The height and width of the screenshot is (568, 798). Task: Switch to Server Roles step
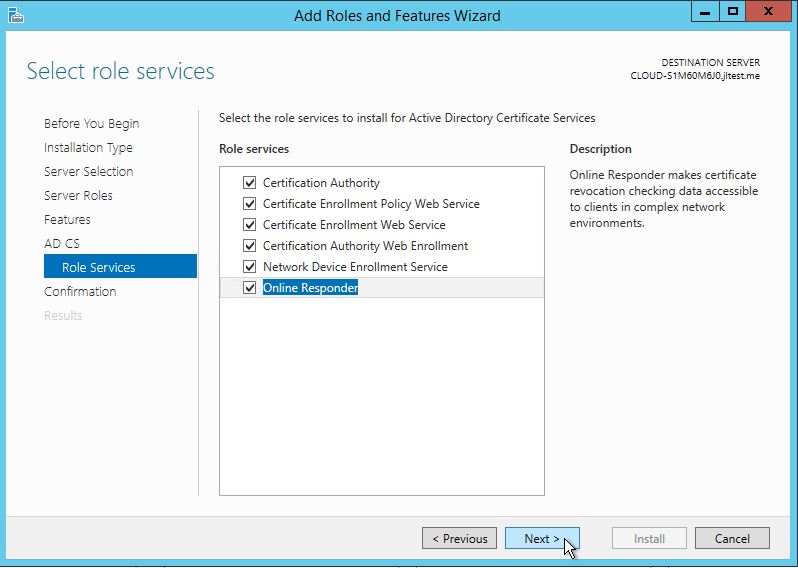tap(78, 195)
